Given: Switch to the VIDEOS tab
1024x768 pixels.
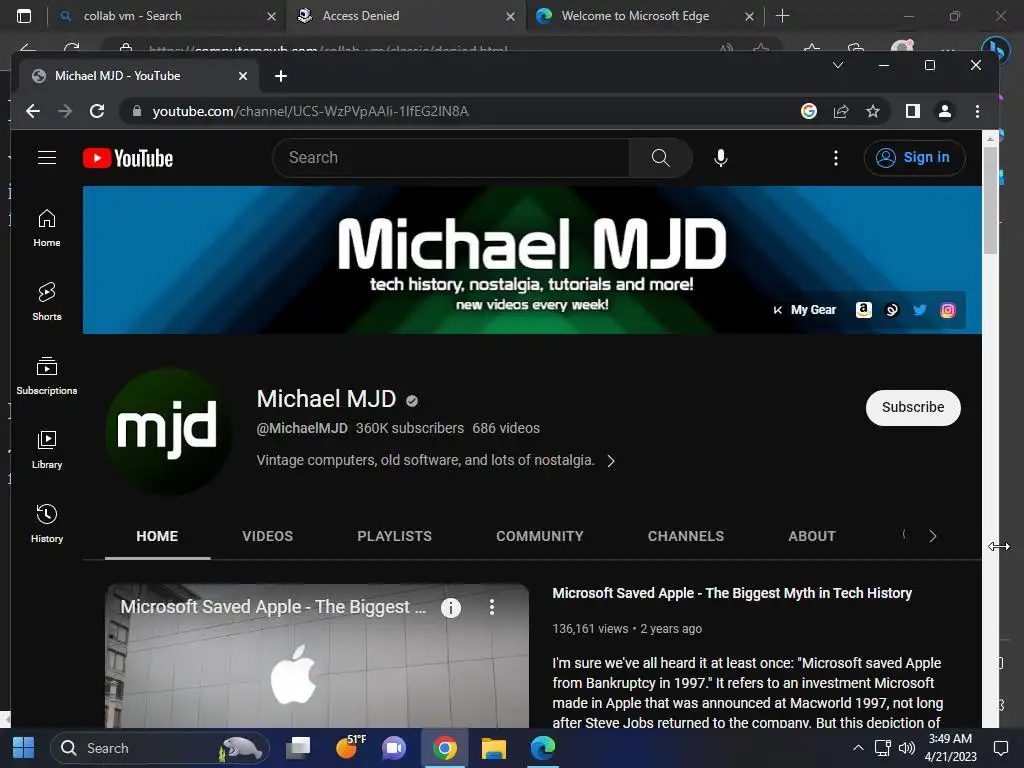Looking at the screenshot, I should tap(268, 536).
